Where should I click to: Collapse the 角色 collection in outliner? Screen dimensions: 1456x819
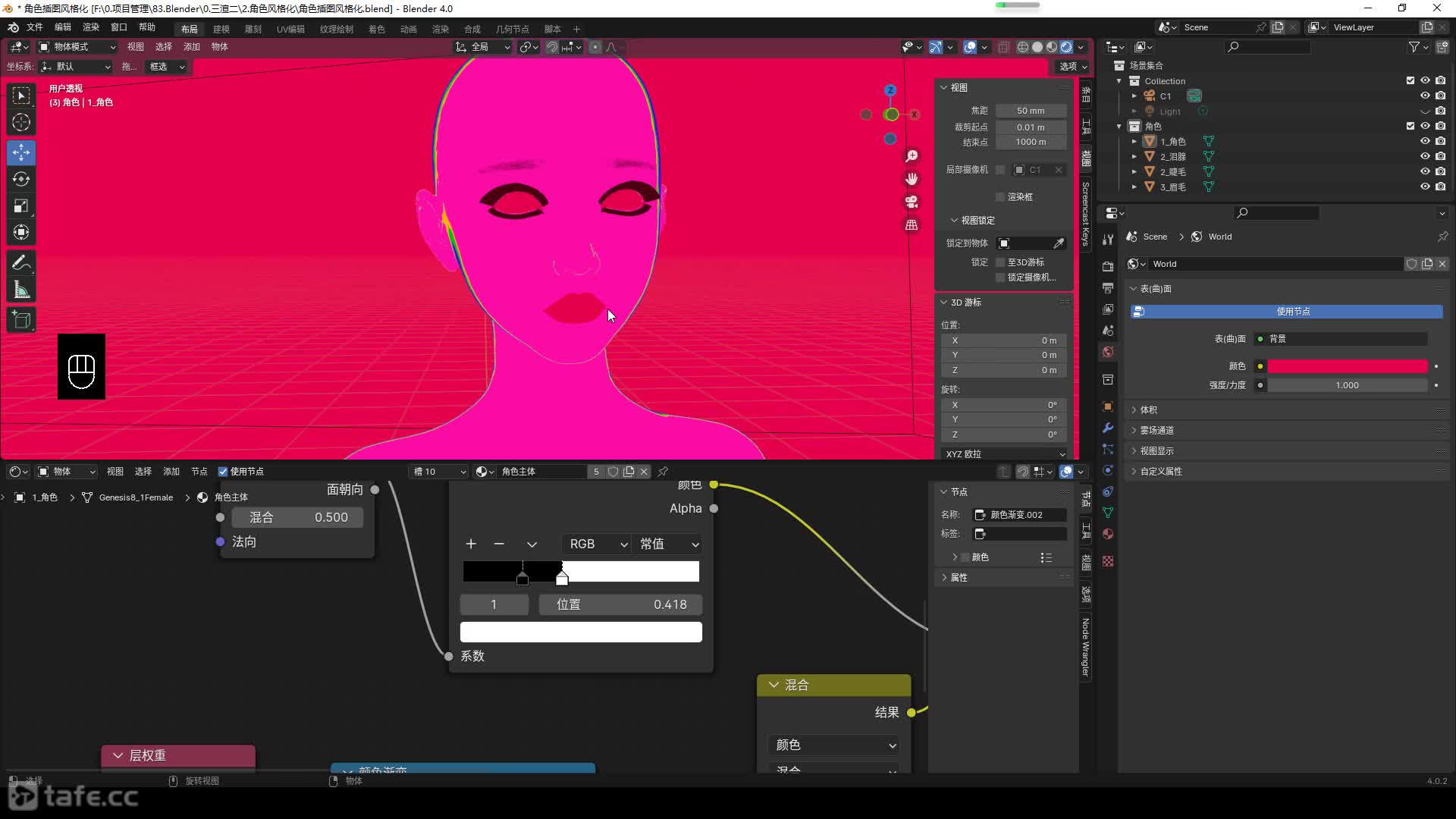[x=1119, y=126]
